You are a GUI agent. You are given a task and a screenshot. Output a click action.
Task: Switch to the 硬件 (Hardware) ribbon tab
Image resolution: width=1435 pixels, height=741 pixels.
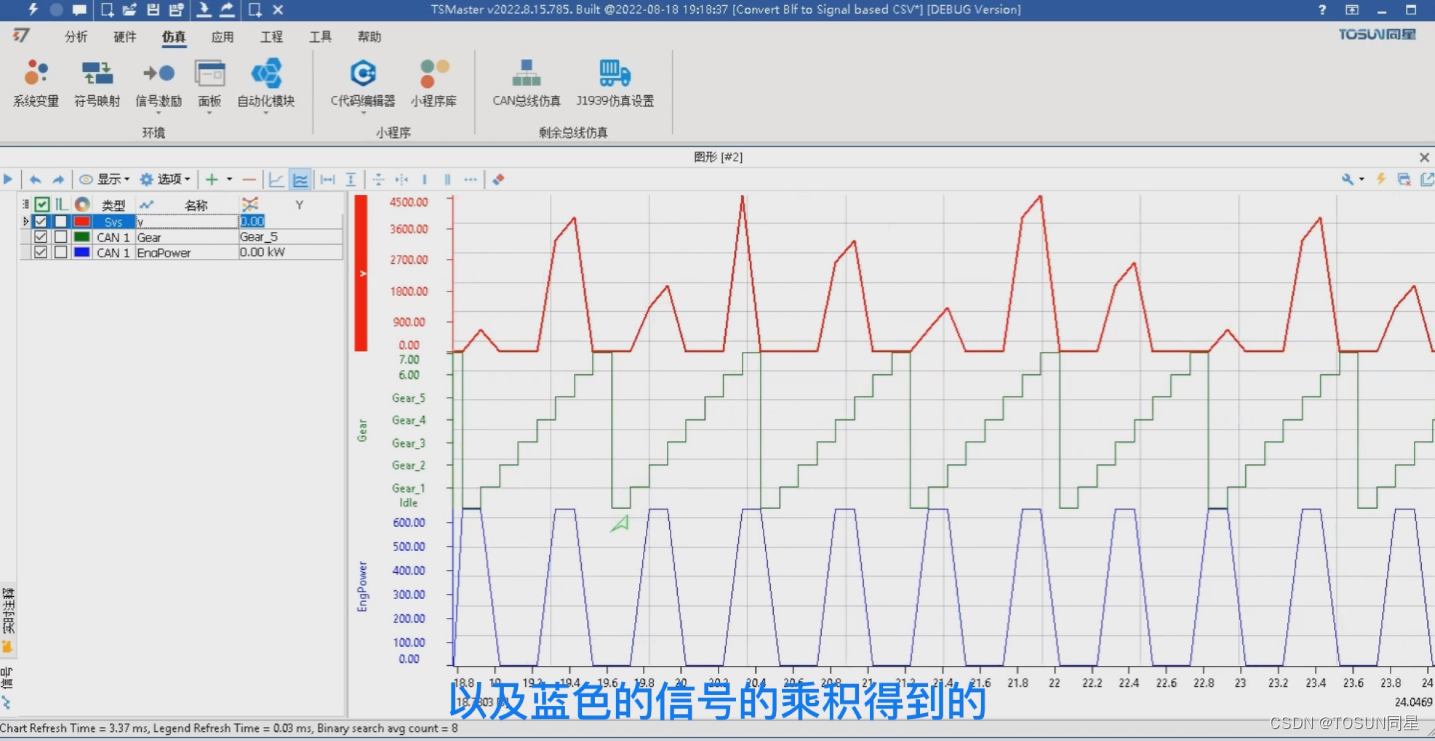(x=123, y=36)
